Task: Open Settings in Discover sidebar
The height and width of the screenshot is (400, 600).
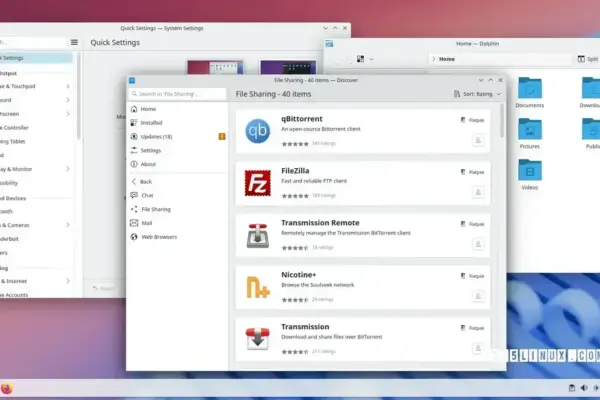Action: point(177,150)
